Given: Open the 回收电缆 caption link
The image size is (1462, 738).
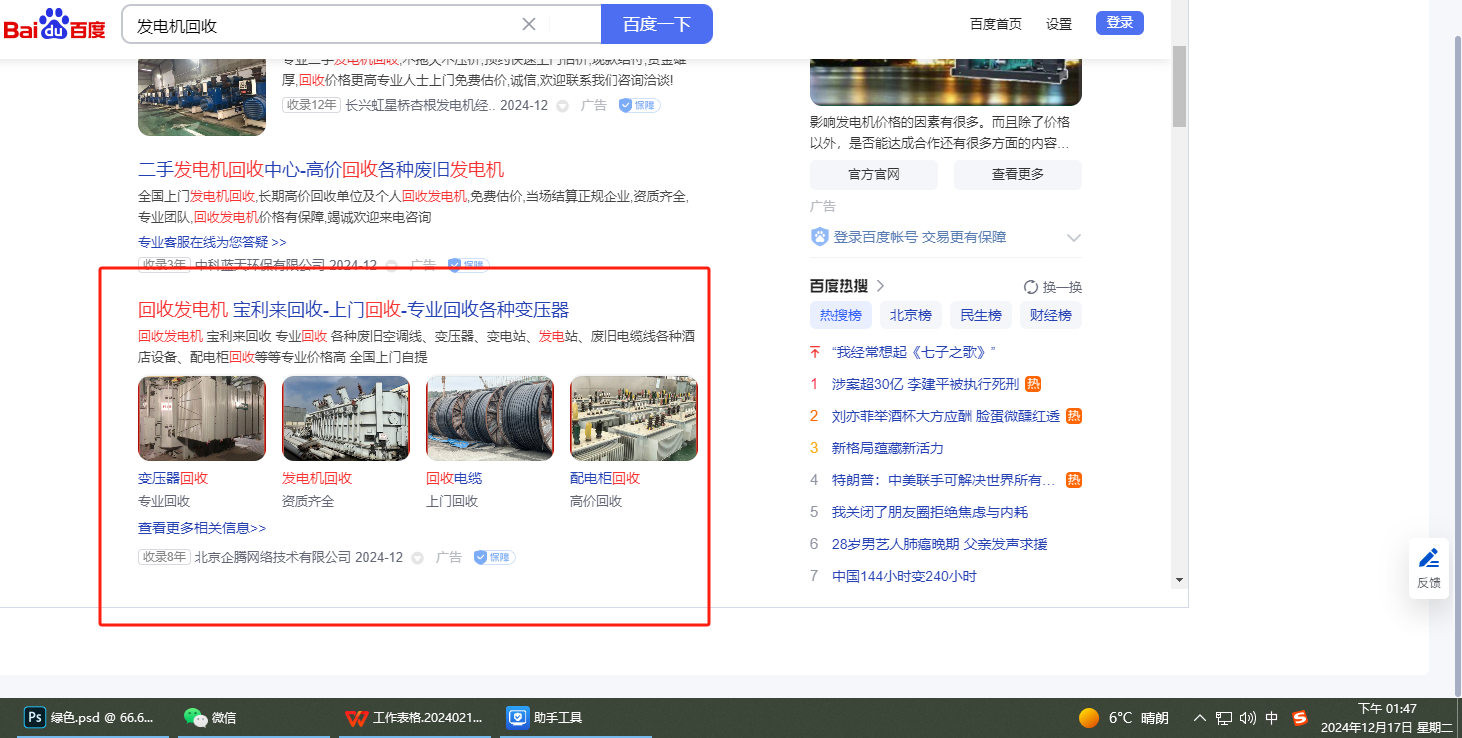Looking at the screenshot, I should [454, 478].
